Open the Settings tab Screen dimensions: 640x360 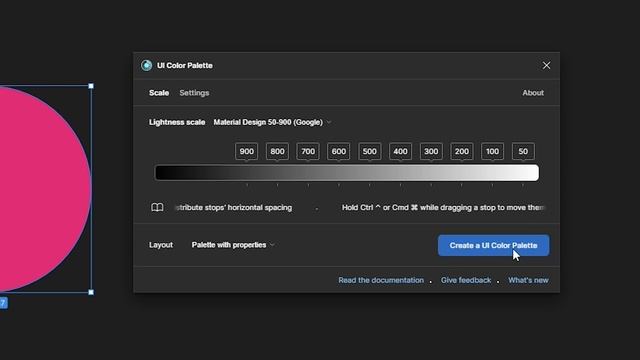point(194,93)
